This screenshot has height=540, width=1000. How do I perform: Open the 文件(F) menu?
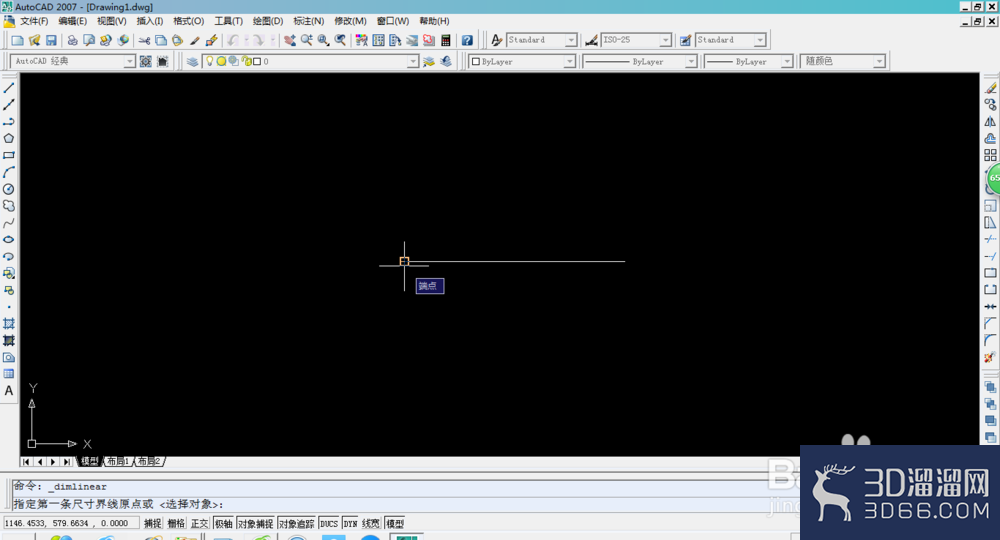[34, 21]
